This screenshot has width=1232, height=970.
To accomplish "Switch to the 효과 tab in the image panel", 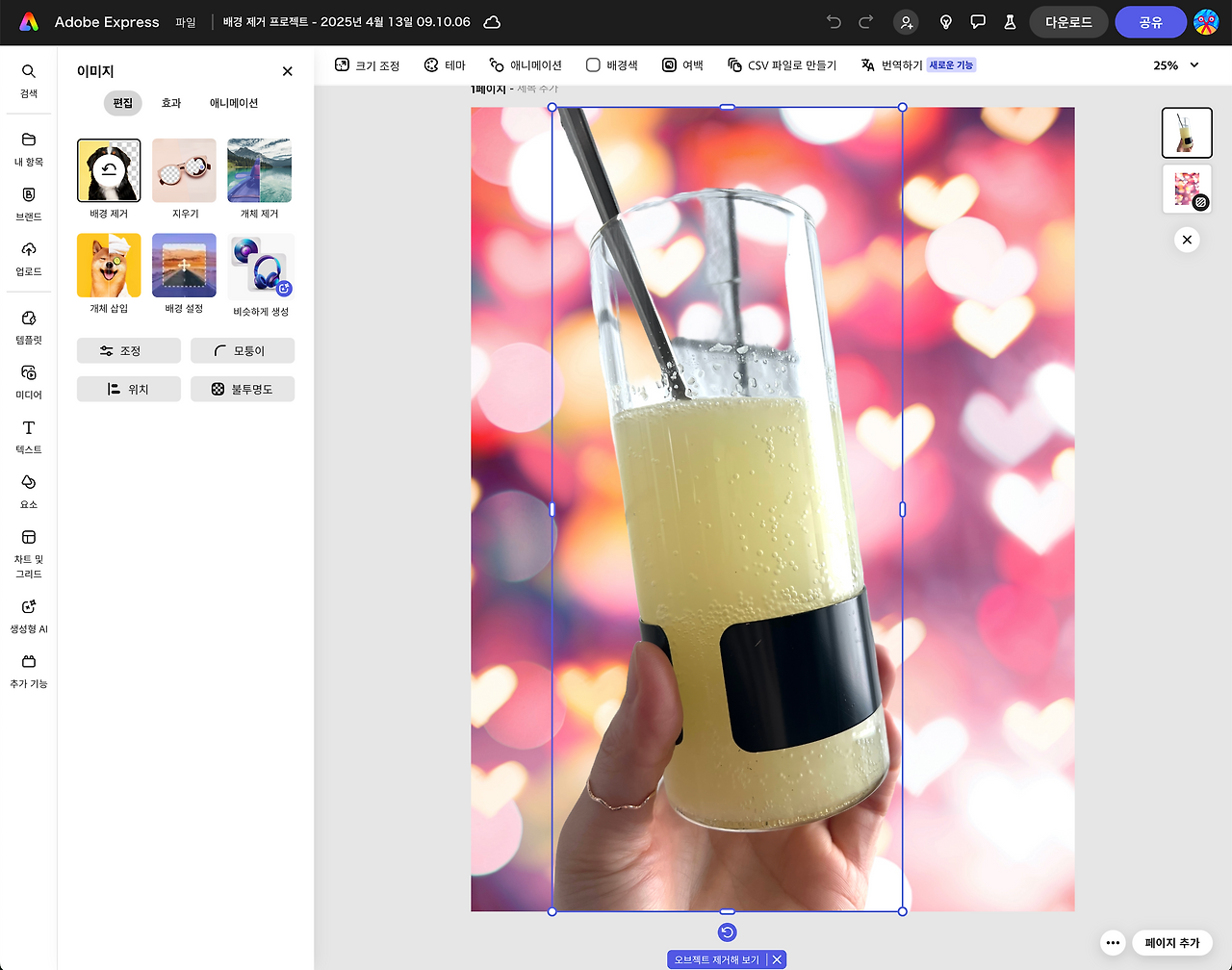I will 172,103.
